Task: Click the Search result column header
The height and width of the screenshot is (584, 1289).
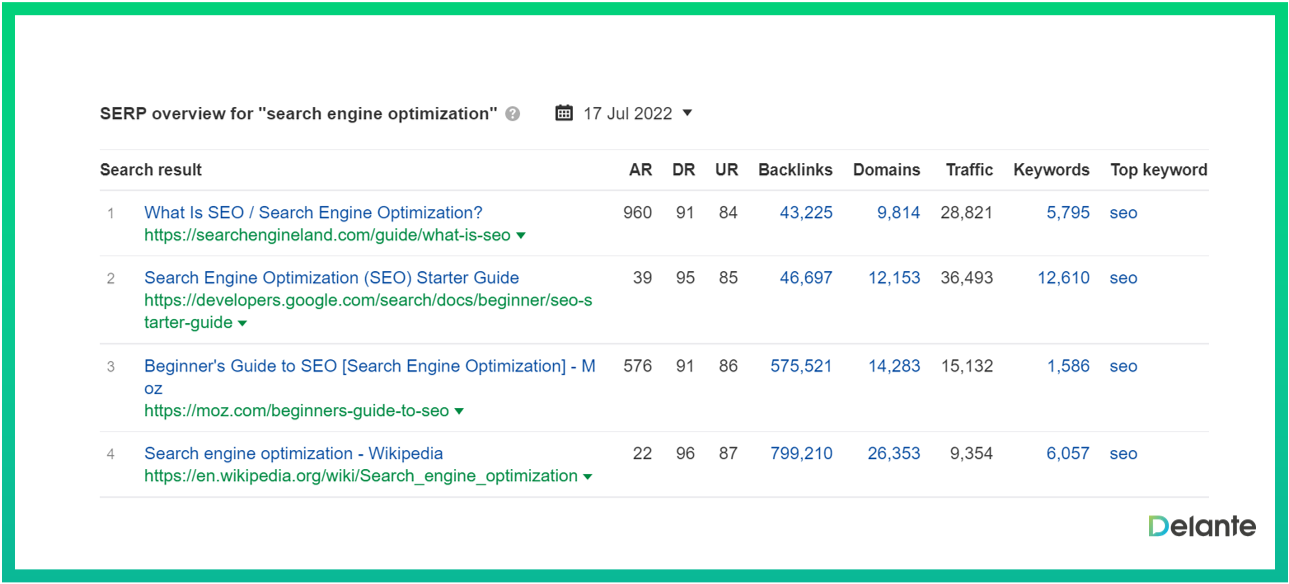Action: [151, 170]
